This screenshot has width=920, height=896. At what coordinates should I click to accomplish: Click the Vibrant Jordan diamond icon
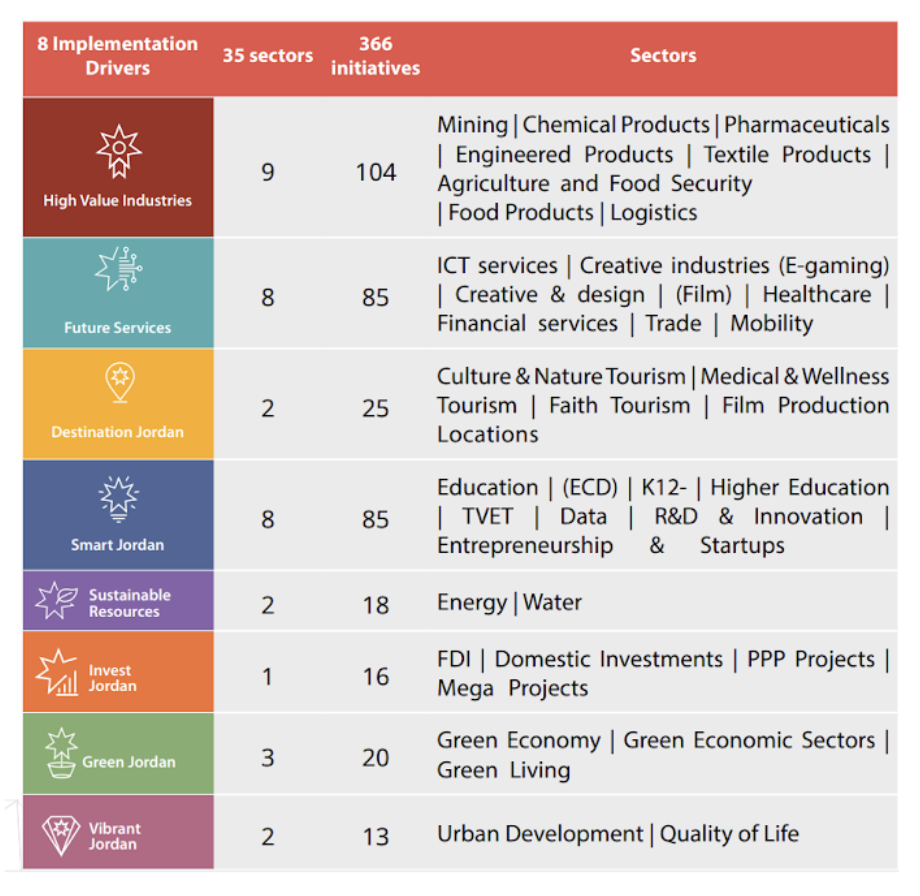(60, 835)
